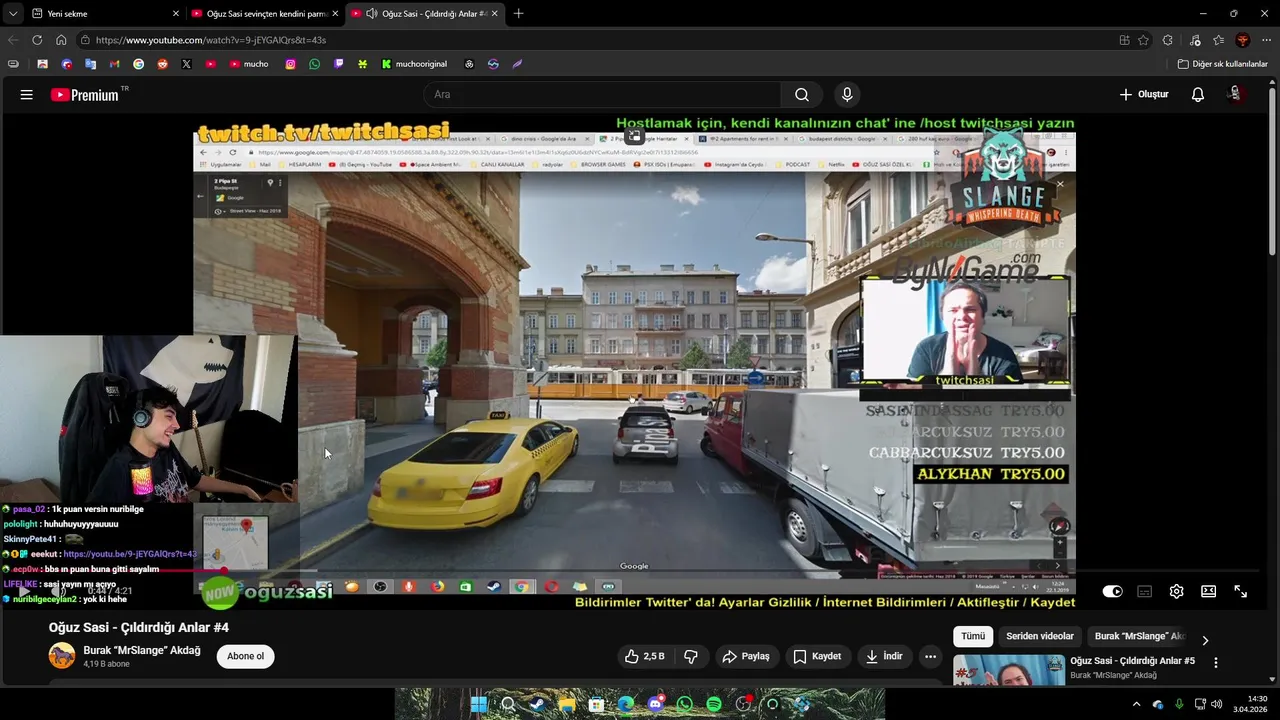Open the Google bookmark
The height and width of the screenshot is (720, 1280).
coord(138,64)
